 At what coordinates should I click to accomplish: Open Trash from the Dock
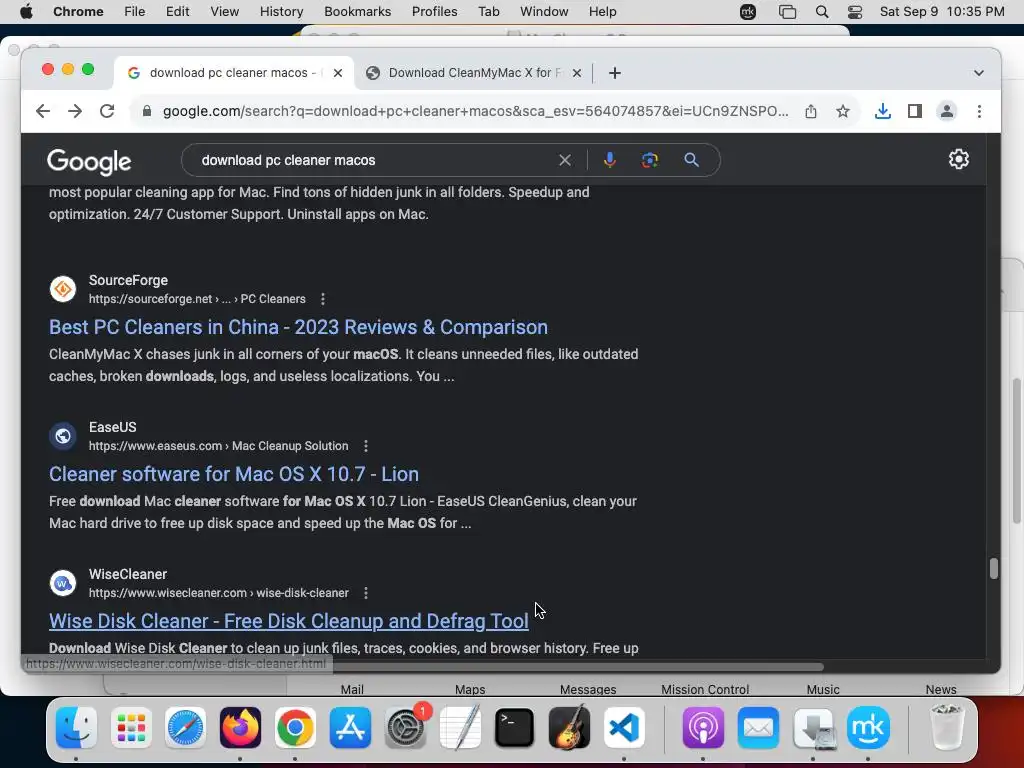pos(946,728)
